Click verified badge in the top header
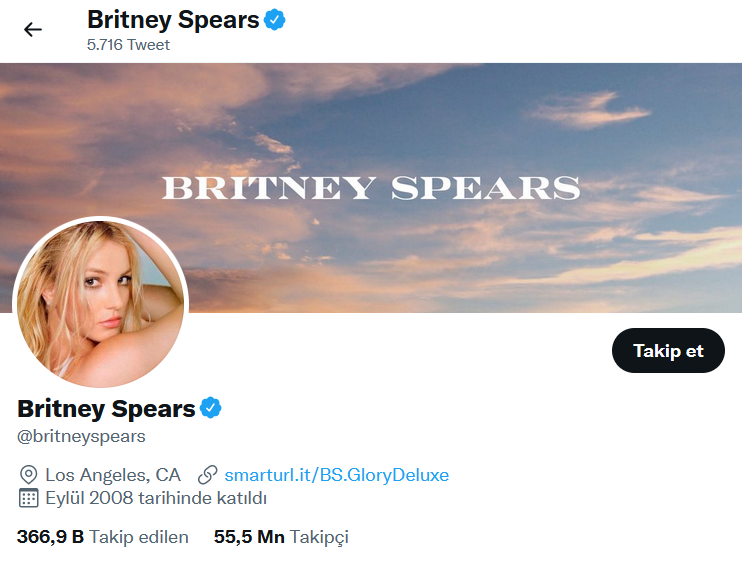The height and width of the screenshot is (577, 742). pyautogui.click(x=275, y=19)
